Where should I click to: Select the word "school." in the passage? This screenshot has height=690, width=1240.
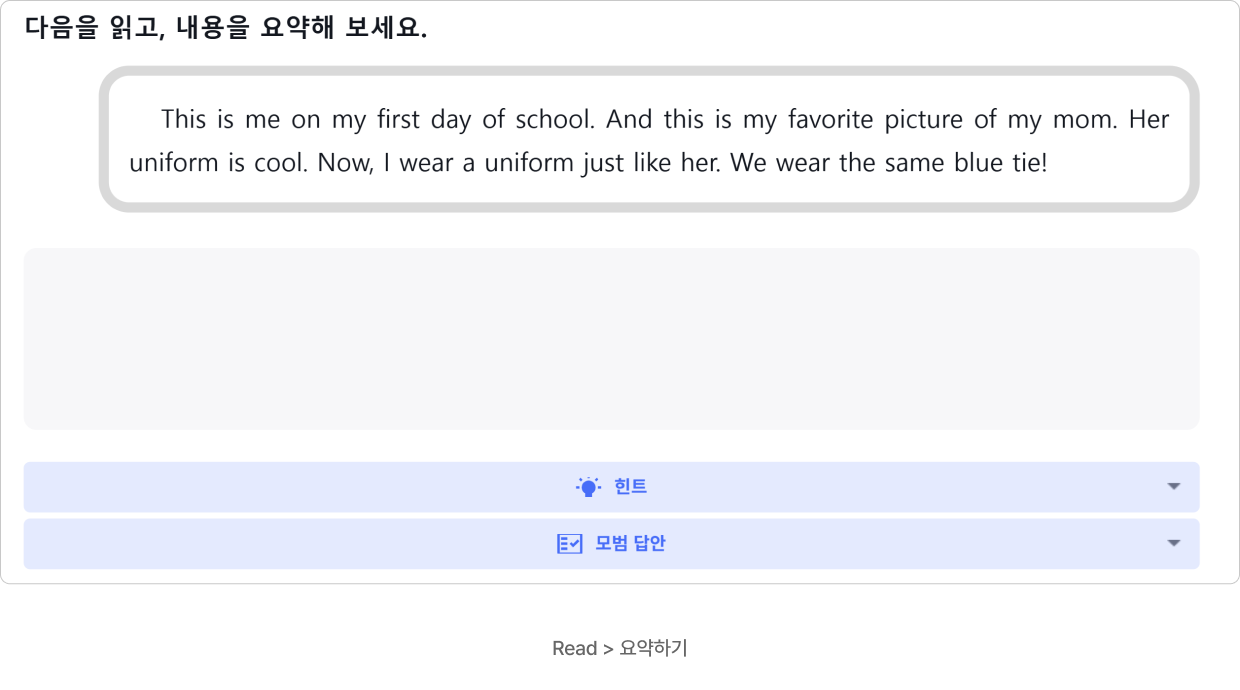555,120
